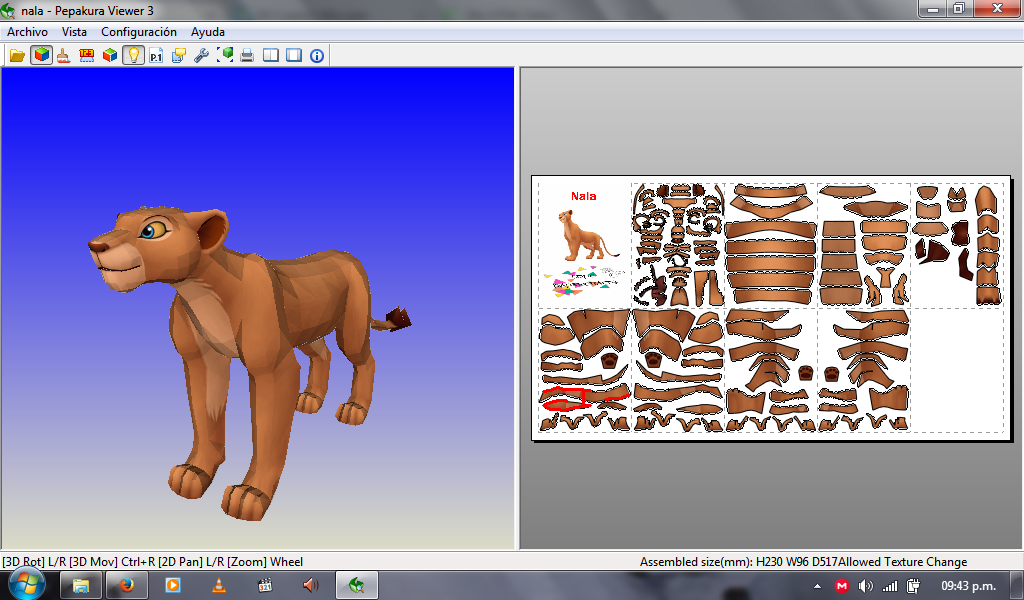Open the Archivo menu
Viewport: 1024px width, 600px height.
27,31
